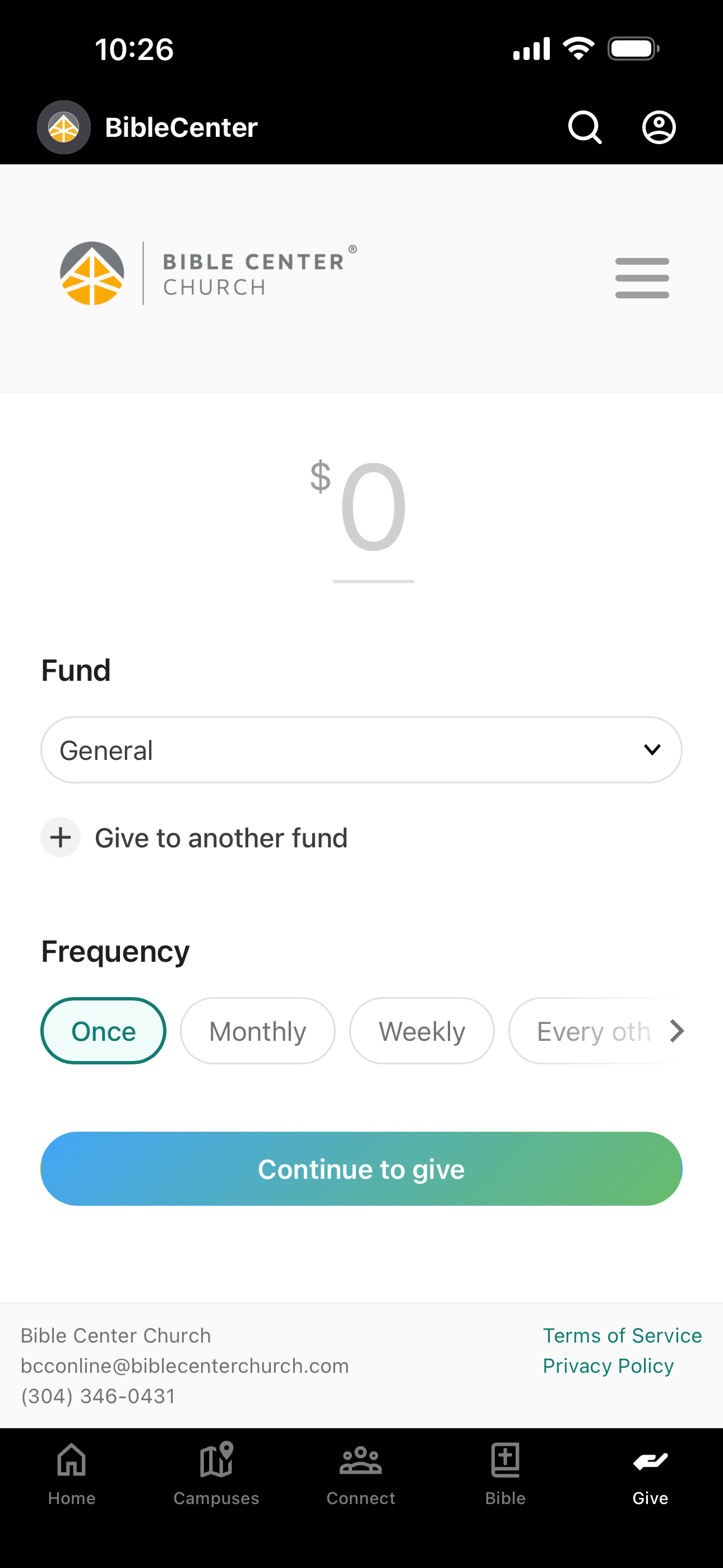Show more frequency options with chevron

click(x=676, y=1031)
